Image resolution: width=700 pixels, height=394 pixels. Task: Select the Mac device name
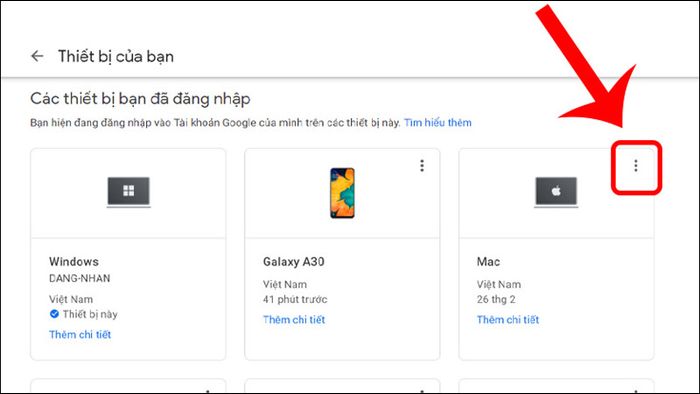[x=488, y=261]
